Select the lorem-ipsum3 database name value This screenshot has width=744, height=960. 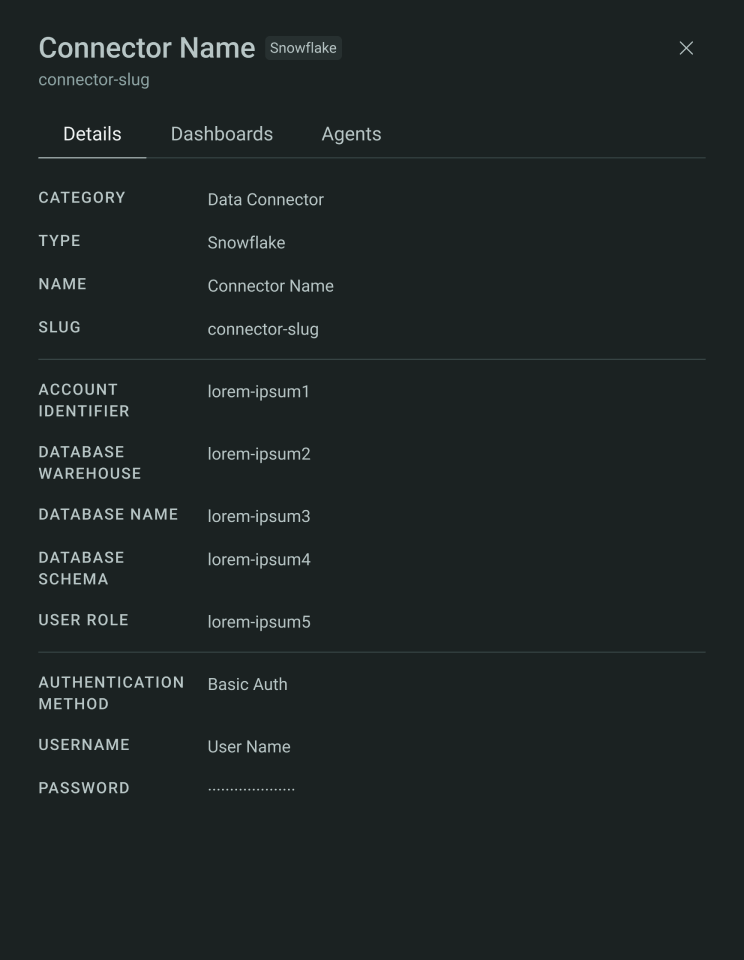tap(259, 517)
